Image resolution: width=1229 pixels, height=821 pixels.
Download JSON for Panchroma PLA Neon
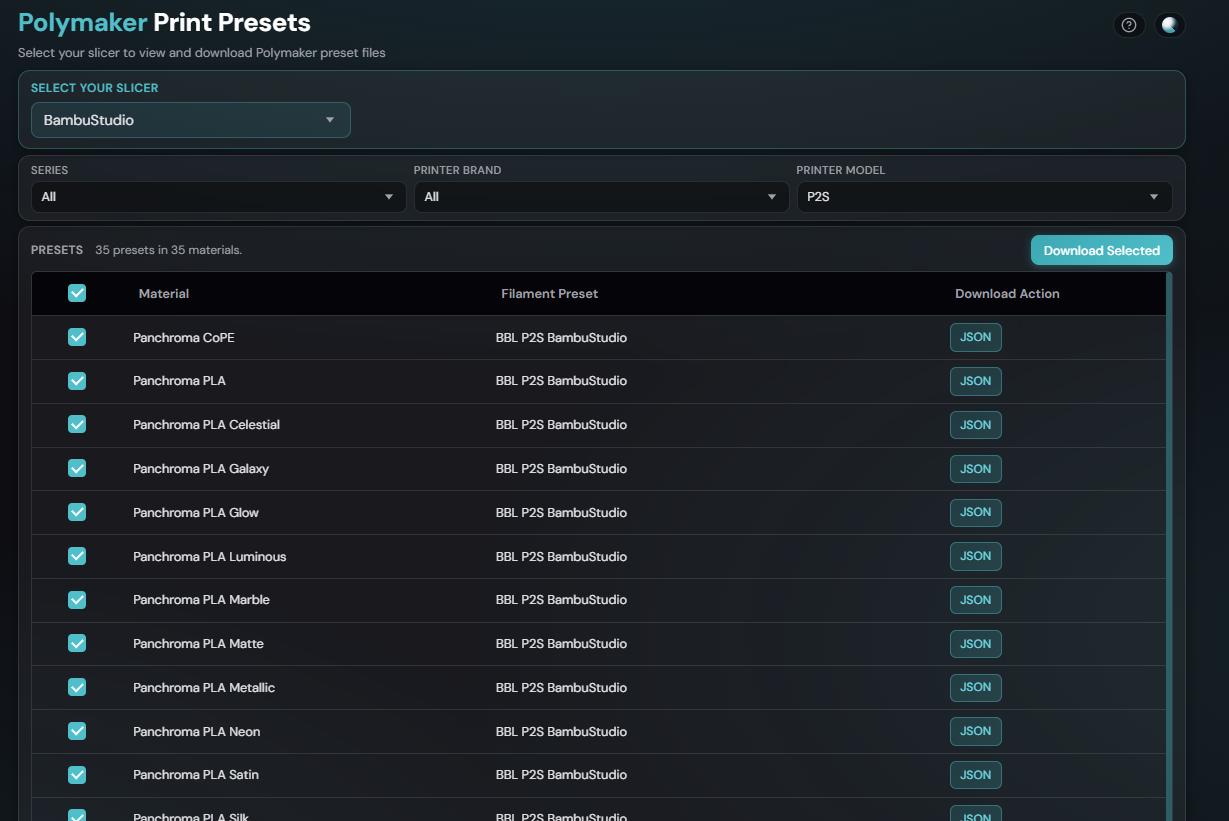pyautogui.click(x=975, y=732)
